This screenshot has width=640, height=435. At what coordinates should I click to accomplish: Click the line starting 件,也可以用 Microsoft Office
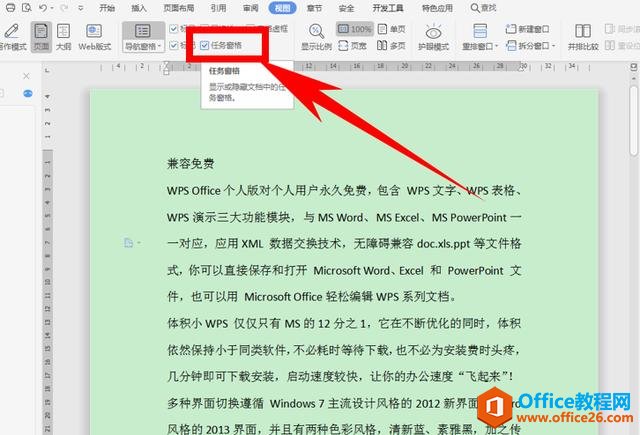[x=311, y=297]
